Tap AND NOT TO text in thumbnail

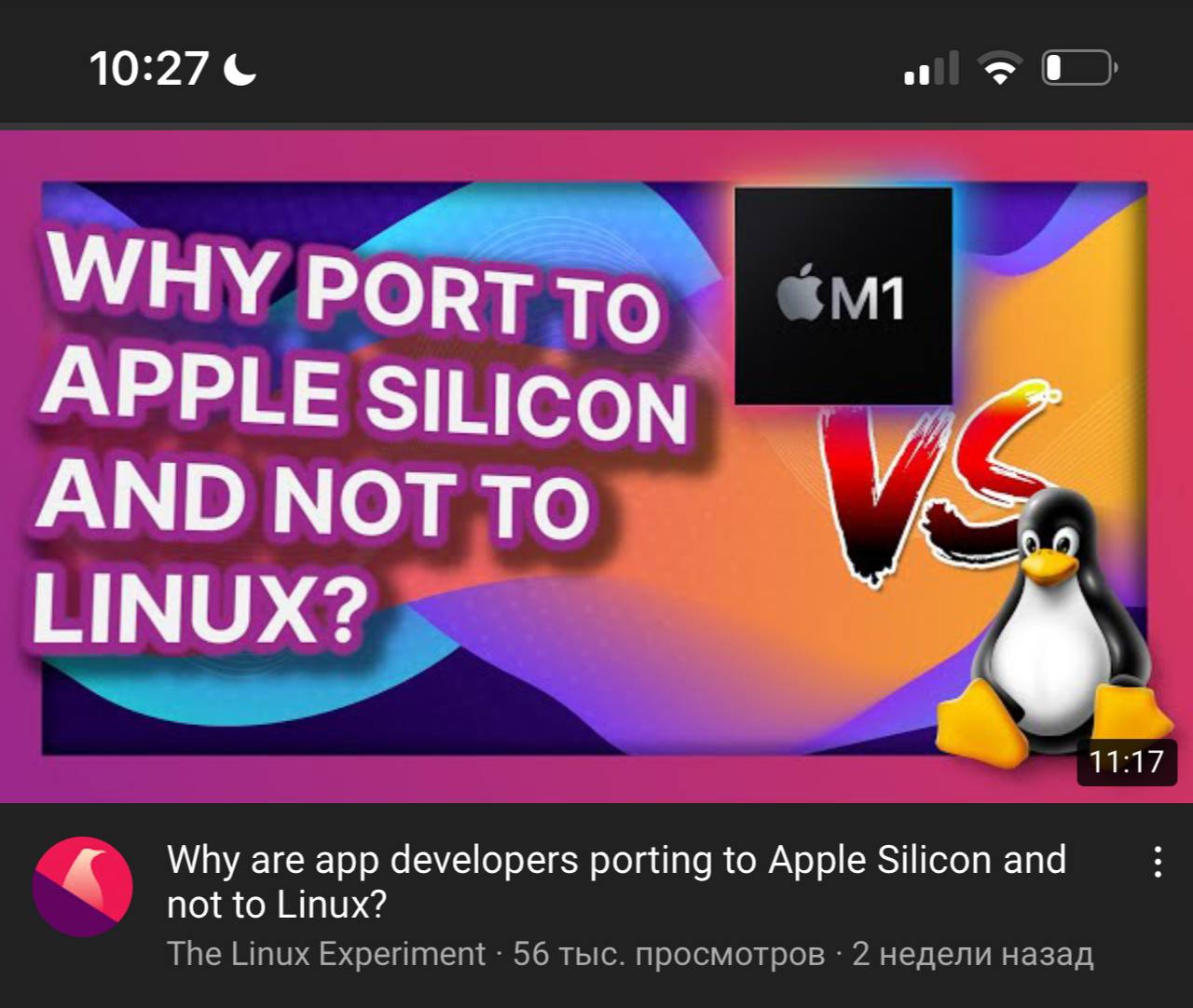(x=313, y=499)
